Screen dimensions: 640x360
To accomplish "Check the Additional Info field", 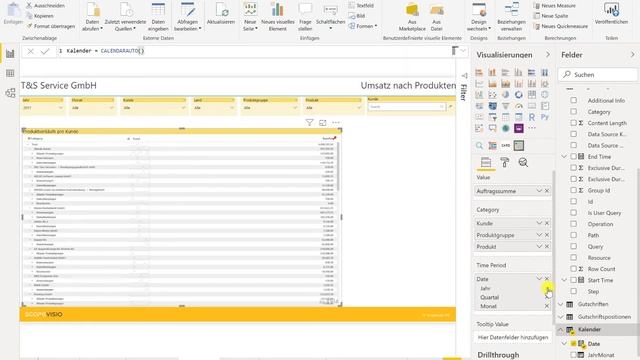I will (x=573, y=100).
